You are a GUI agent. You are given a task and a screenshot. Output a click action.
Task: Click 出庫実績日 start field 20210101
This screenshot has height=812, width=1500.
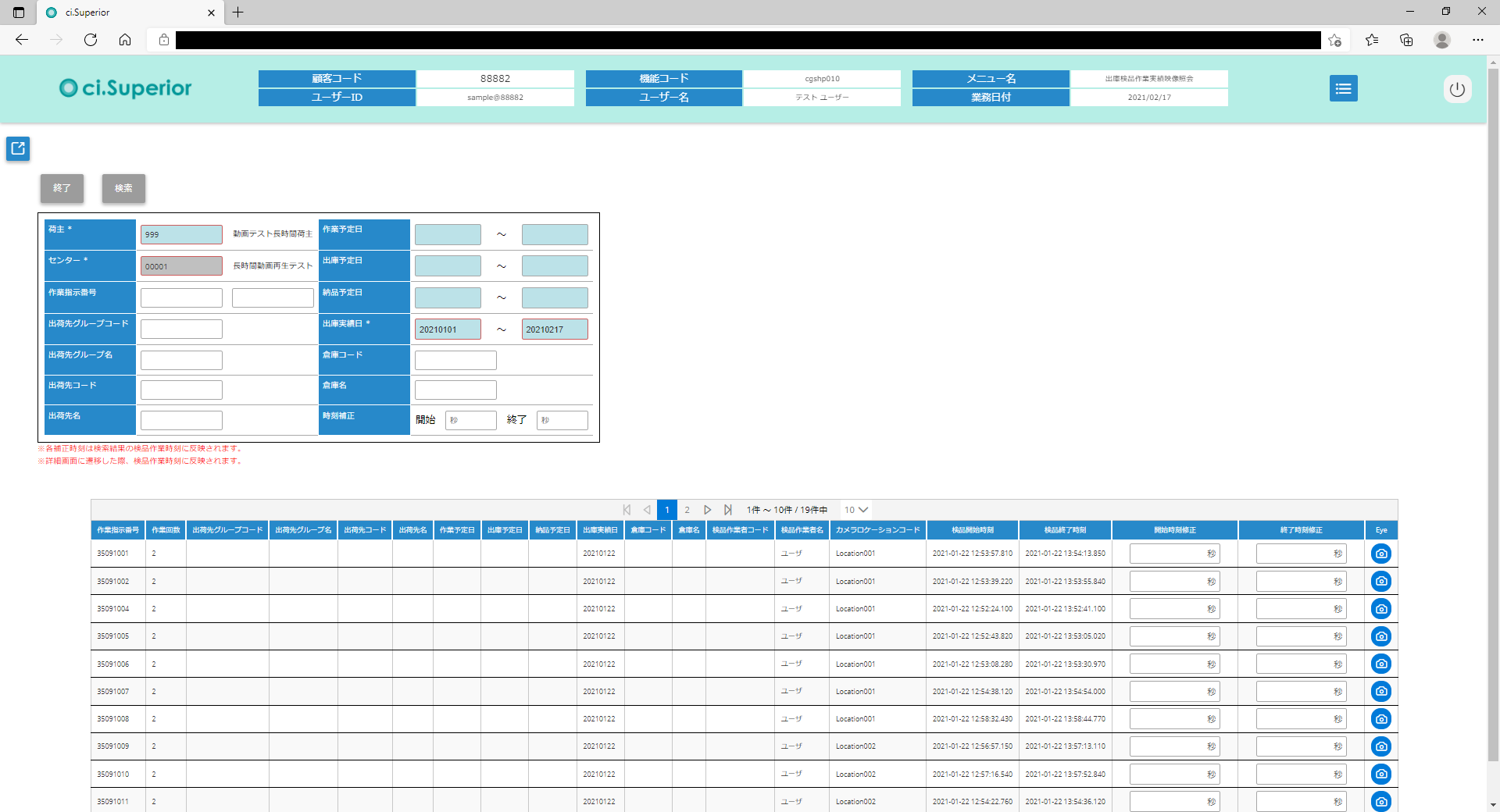[x=448, y=329]
